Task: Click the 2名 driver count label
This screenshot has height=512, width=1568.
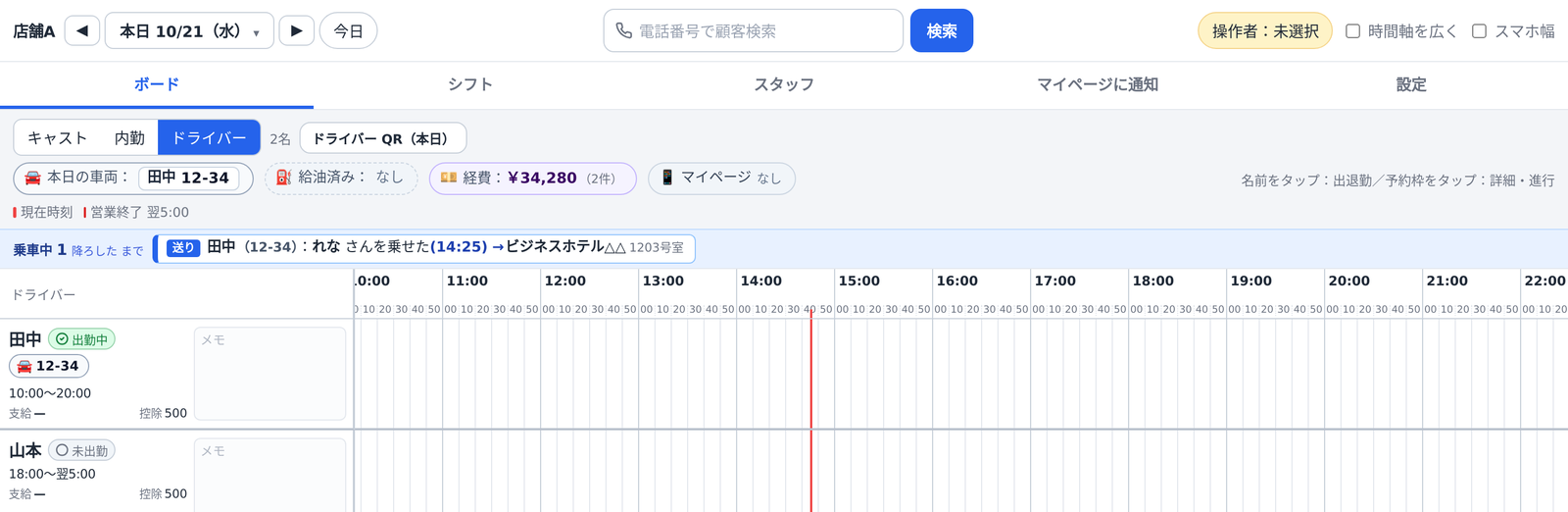Action: point(280,139)
